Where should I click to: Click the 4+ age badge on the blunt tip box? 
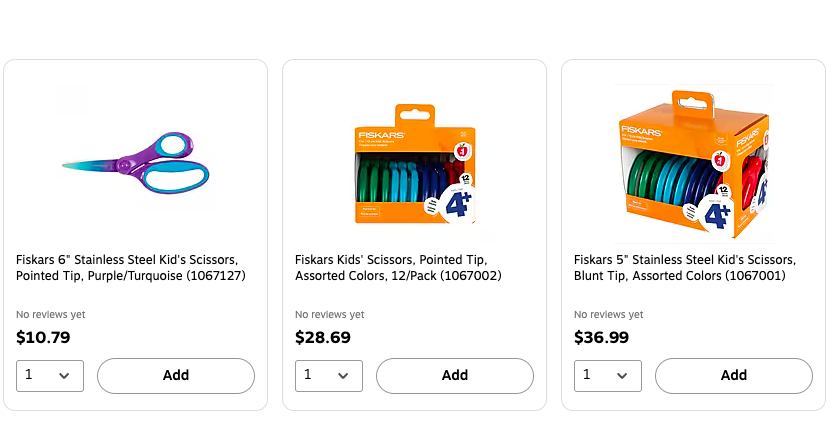point(718,211)
